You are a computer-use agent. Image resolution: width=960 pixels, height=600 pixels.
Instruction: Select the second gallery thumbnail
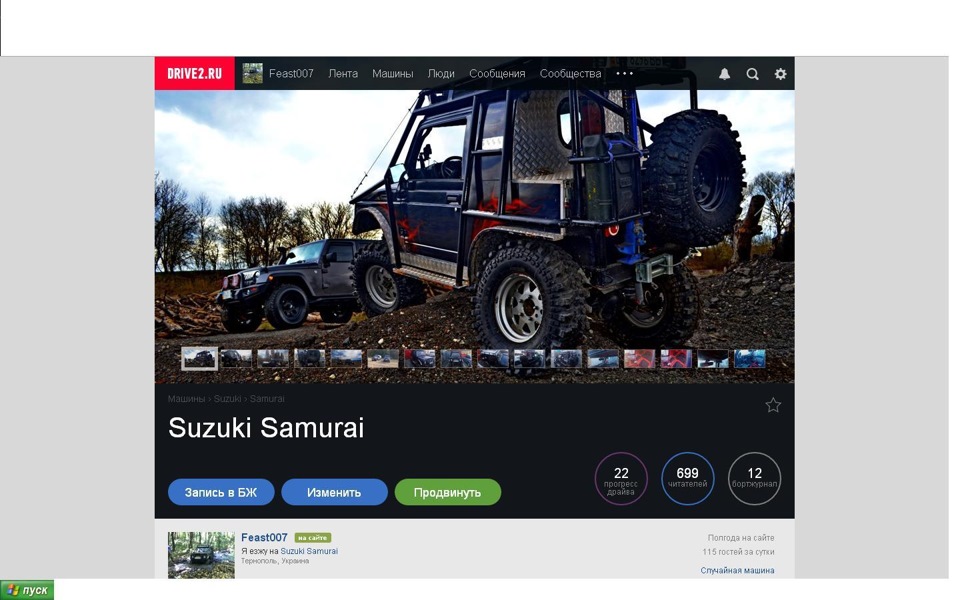pyautogui.click(x=236, y=359)
